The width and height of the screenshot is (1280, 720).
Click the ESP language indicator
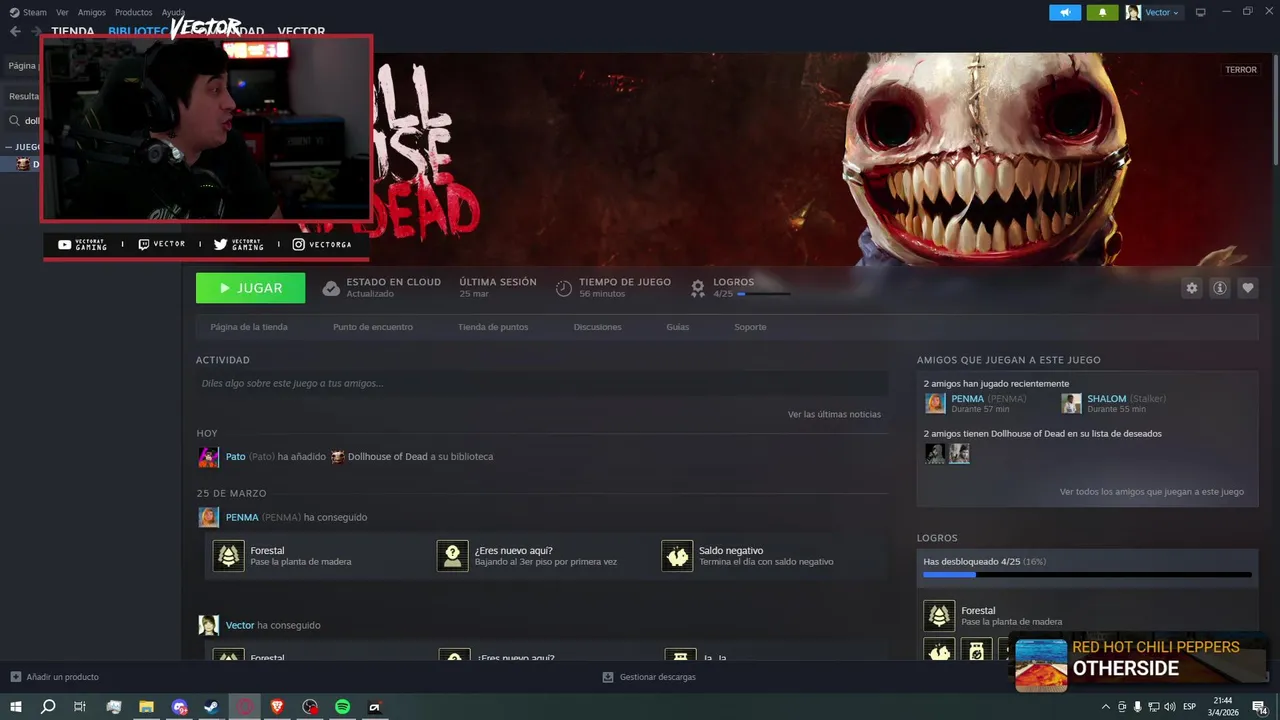[1189, 707]
